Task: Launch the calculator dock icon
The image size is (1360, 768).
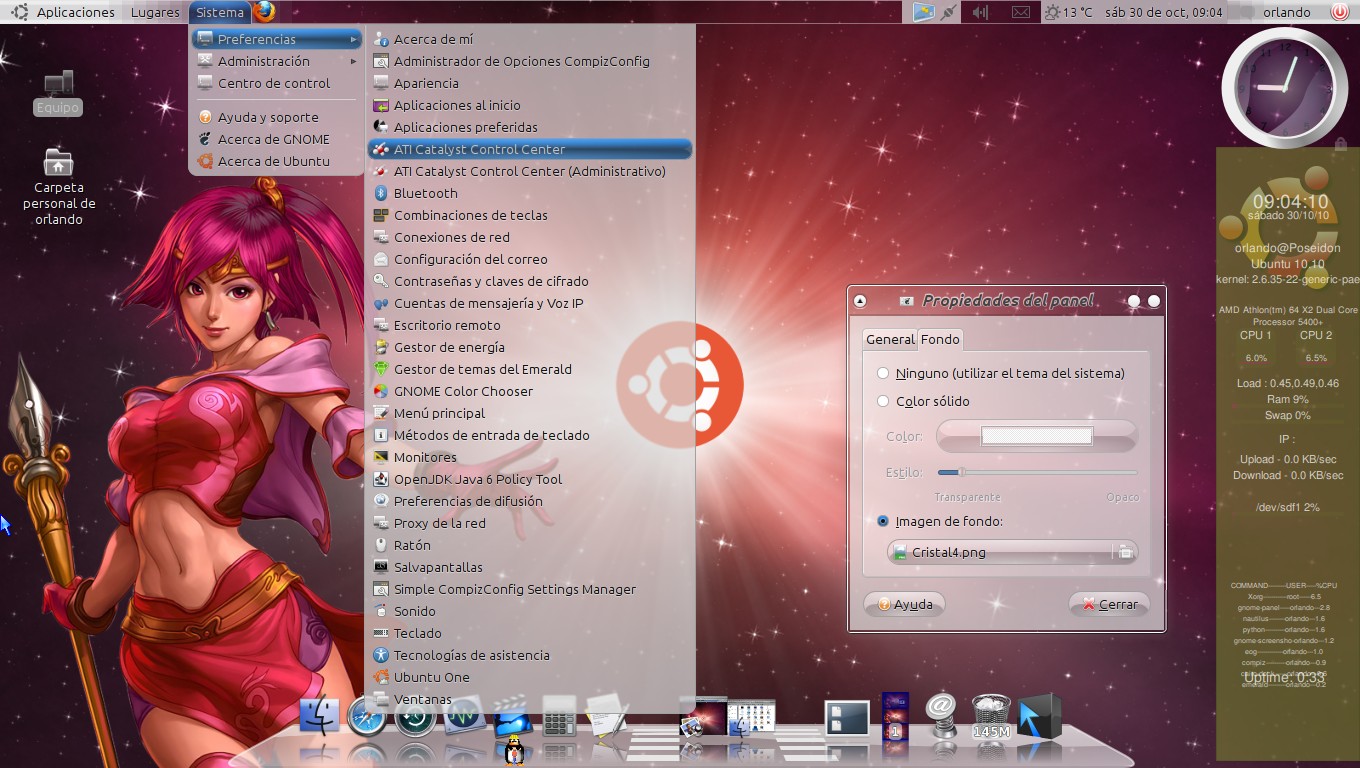Action: tap(559, 717)
